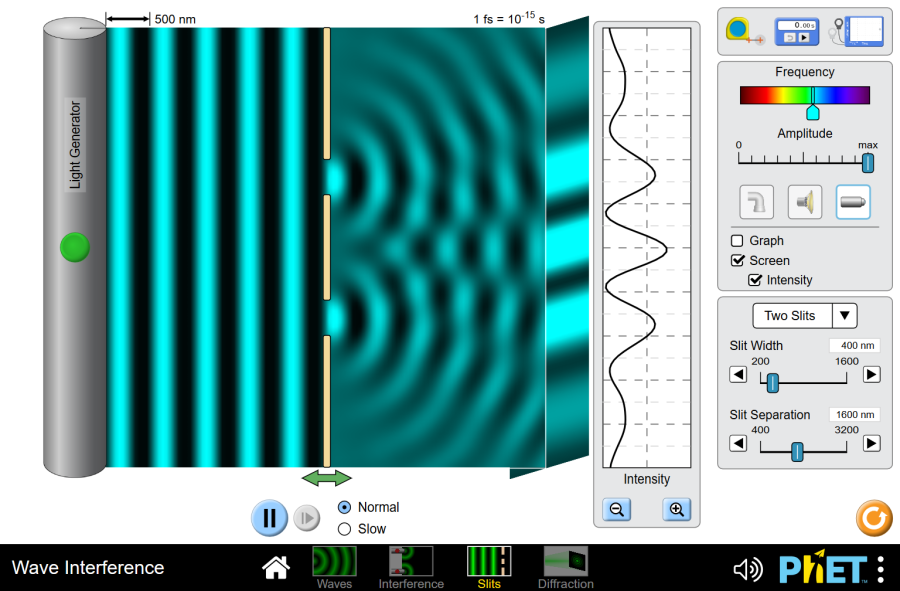Click the PhET logo
This screenshot has height=591, width=900.
click(823, 569)
